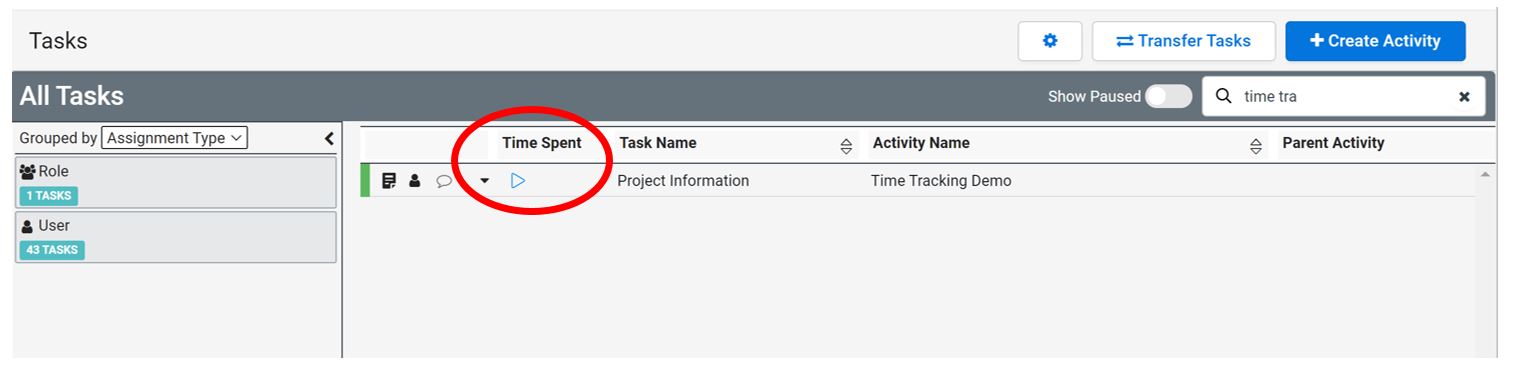Click the Create Activity button

pyautogui.click(x=1375, y=41)
